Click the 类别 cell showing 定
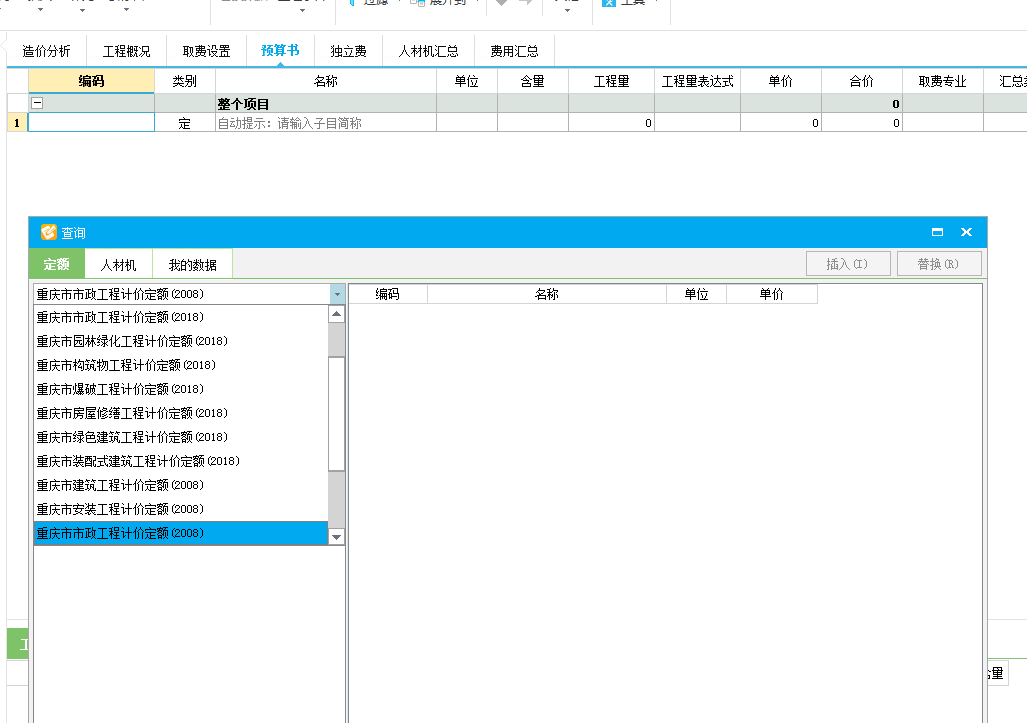The height and width of the screenshot is (723, 1027). point(185,122)
